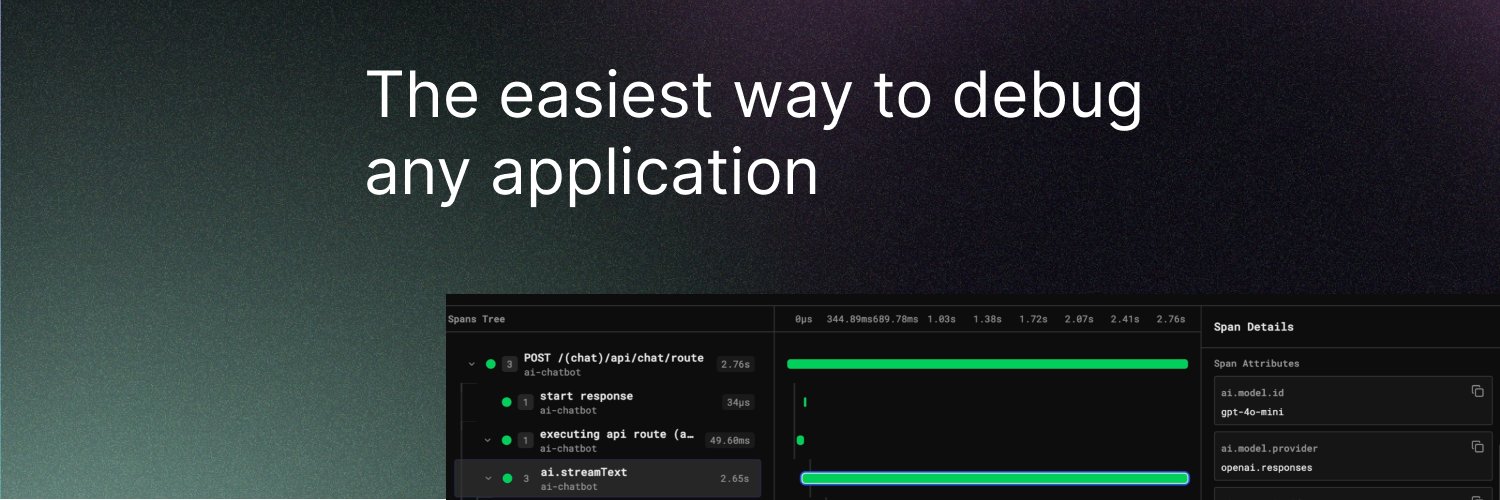Click the 1.38s timeline tick label
Viewport: 1500px width, 500px height.
987,319
